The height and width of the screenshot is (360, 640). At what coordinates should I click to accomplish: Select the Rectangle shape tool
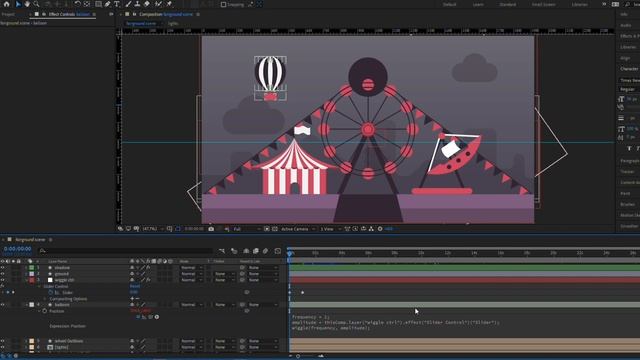coord(98,4)
